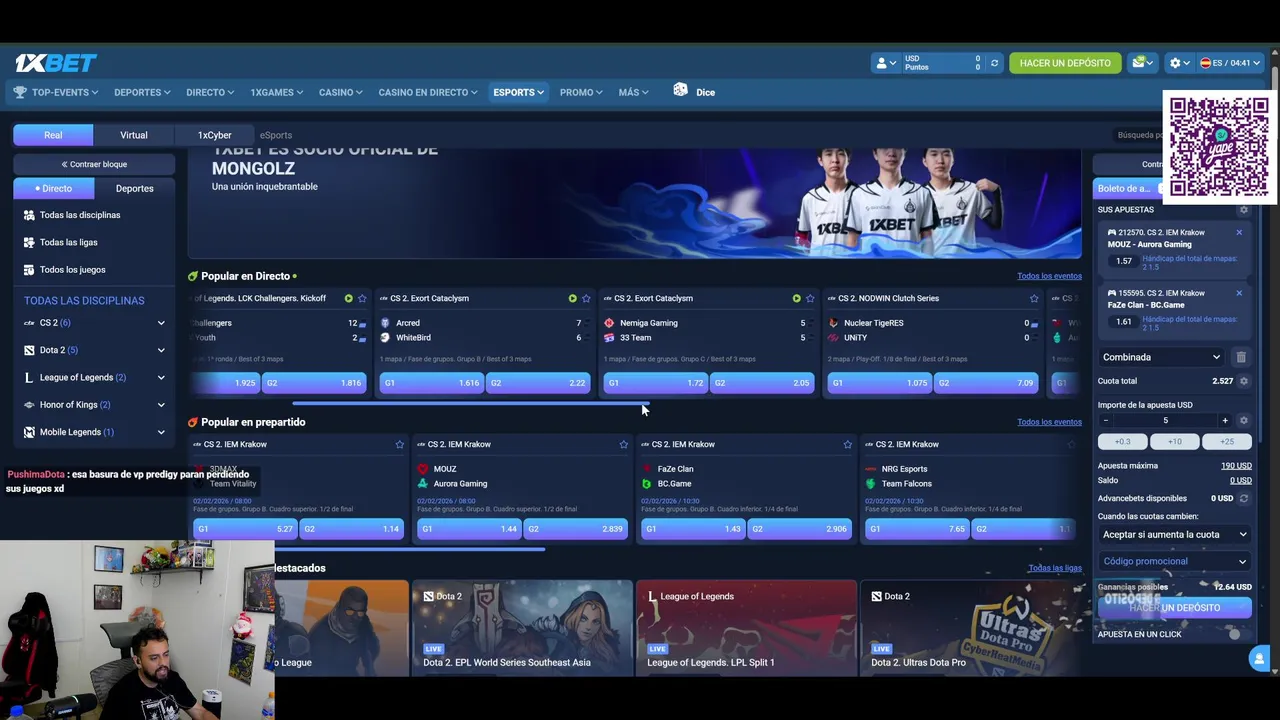Viewport: 1280px width, 720px height.
Task: Bet G1 1.43 on FaZe Clan
Action: (694, 528)
